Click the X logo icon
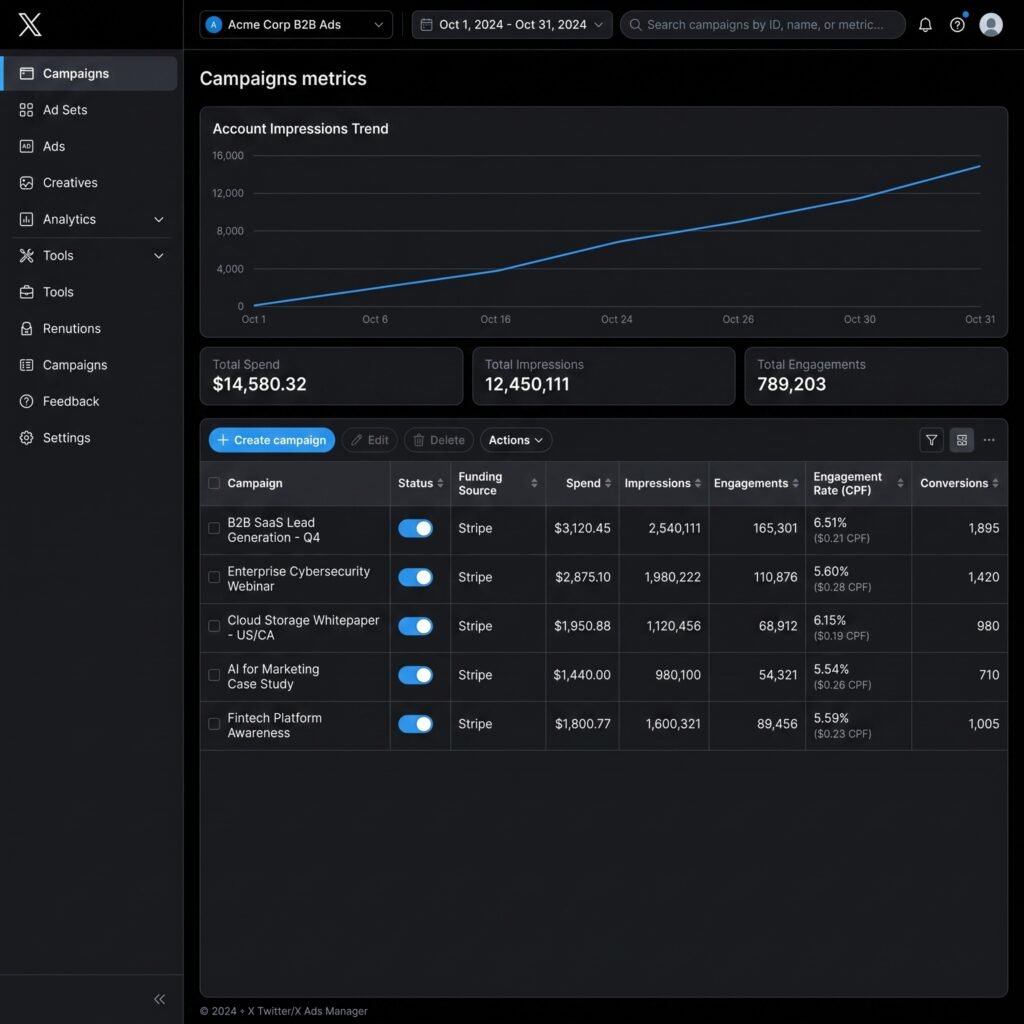1024x1024 pixels. pos(29,24)
